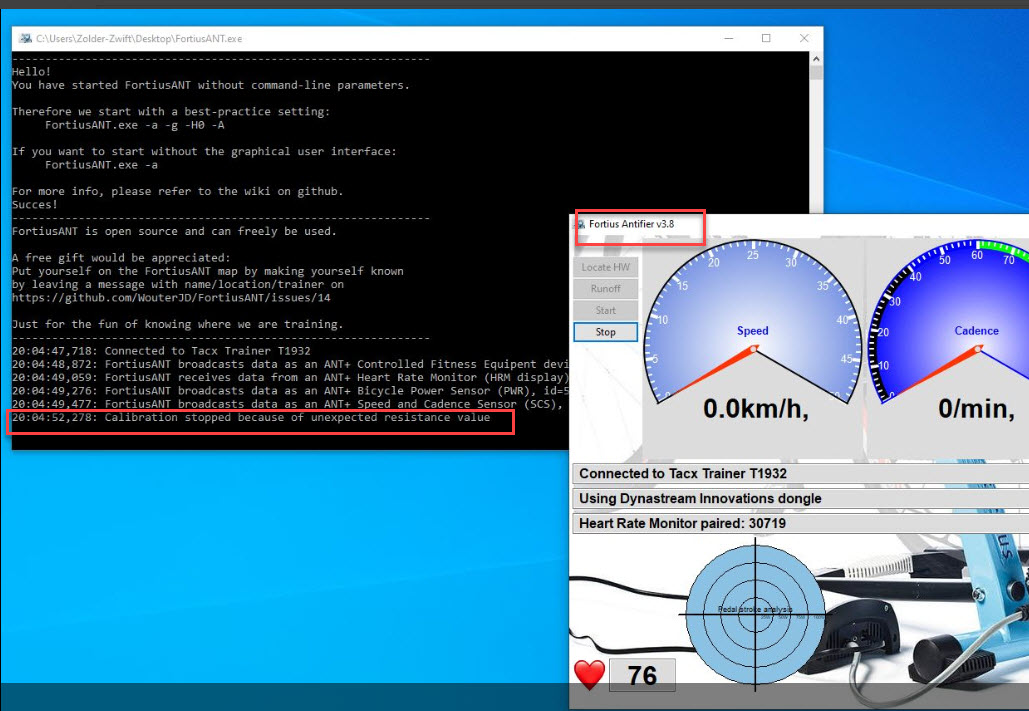
Task: Click the 'For more info, please refer to the wiki' line
Action: point(177,192)
